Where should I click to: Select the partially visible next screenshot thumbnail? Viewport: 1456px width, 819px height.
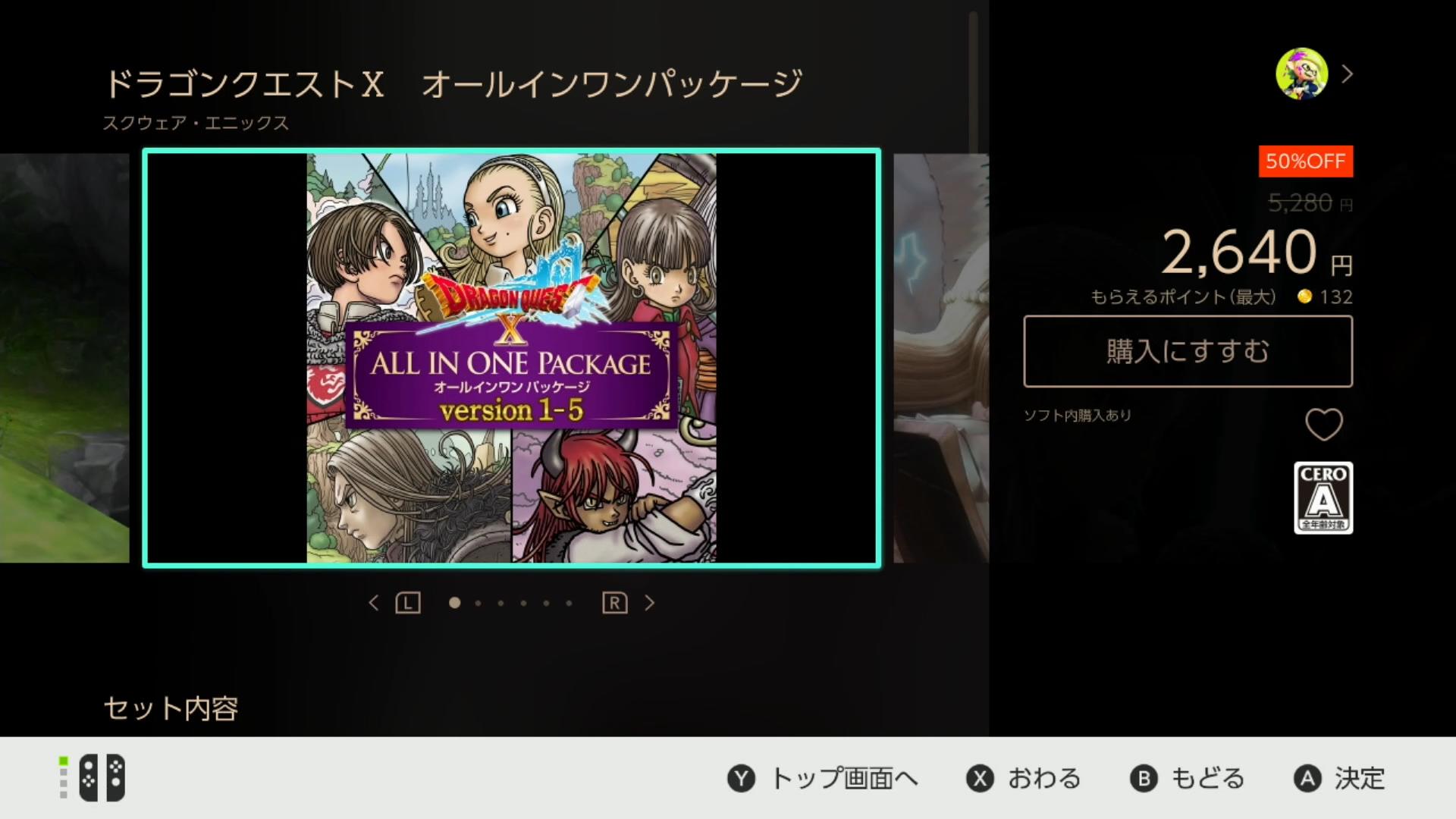point(941,358)
